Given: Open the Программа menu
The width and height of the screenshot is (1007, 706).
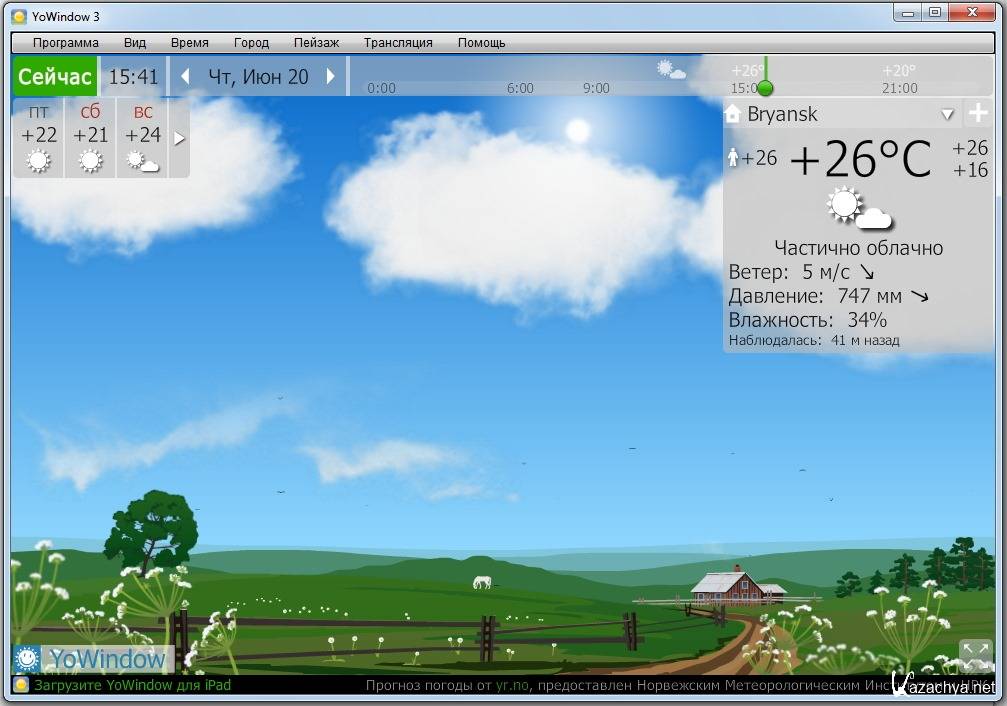Looking at the screenshot, I should tap(66, 43).
